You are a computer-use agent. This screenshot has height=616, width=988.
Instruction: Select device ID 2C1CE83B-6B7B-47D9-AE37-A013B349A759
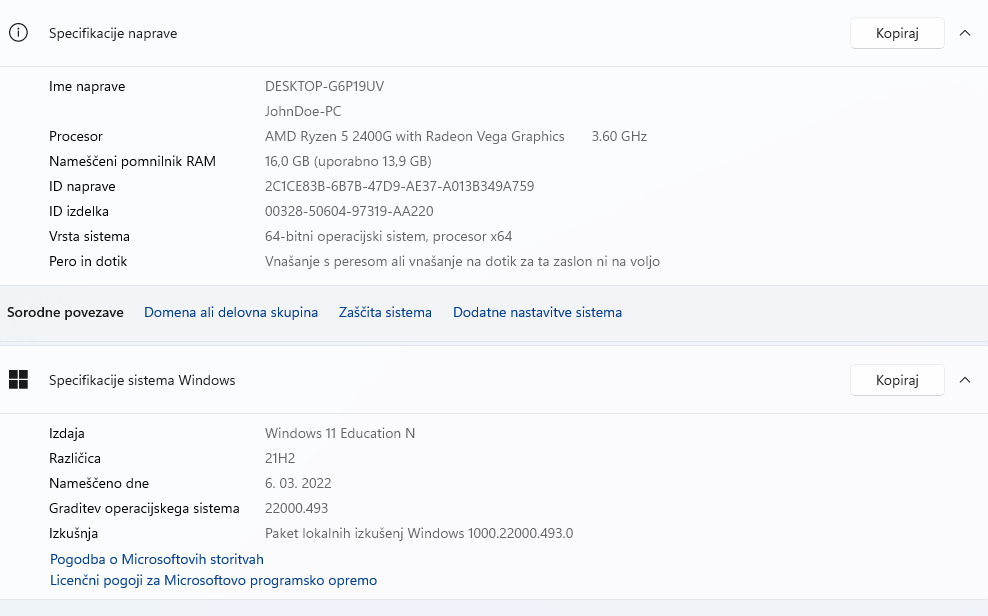399,186
